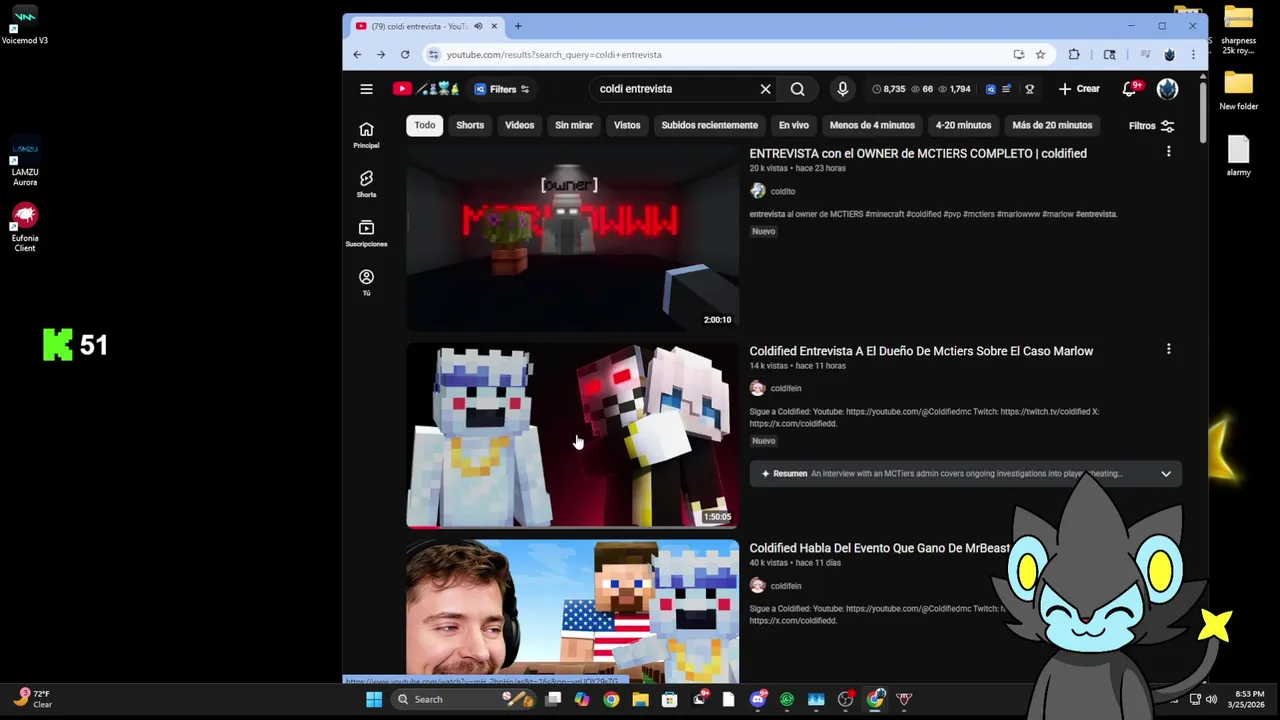
Task: Select the Sin mirar filter chip
Action: point(574,125)
